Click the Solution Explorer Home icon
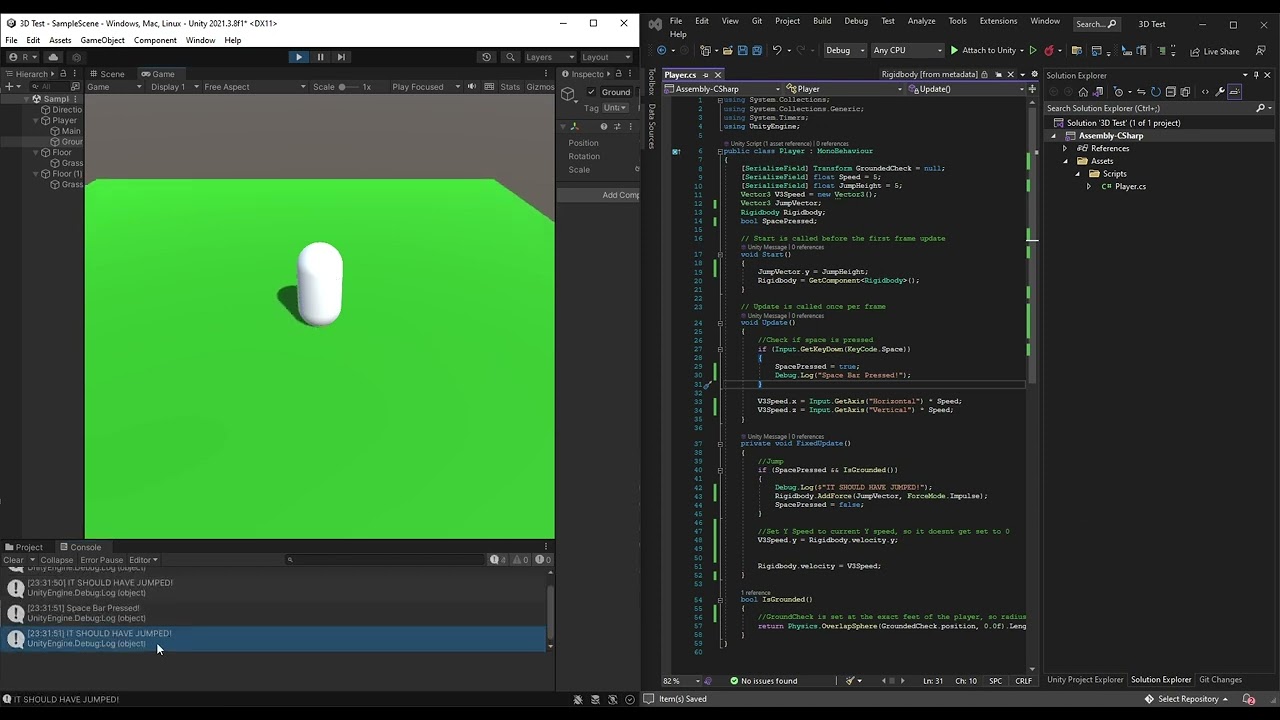This screenshot has width=1280, height=720. (x=1083, y=92)
